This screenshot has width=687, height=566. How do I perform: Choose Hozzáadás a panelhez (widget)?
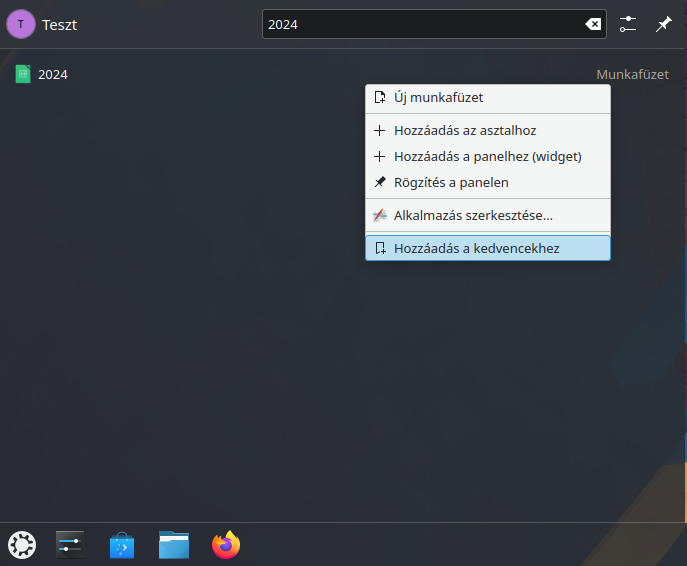coord(488,156)
